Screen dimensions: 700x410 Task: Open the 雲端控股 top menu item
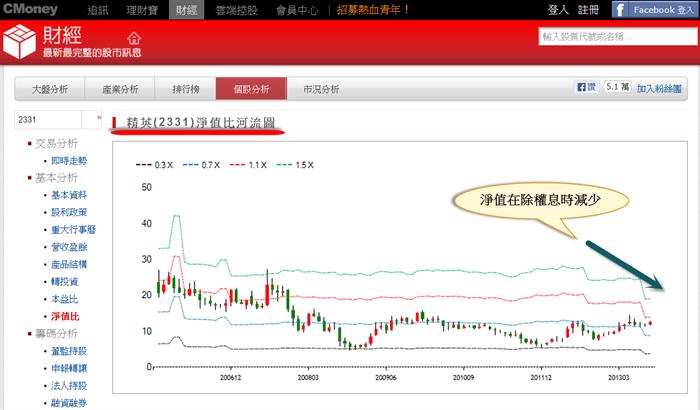point(237,10)
